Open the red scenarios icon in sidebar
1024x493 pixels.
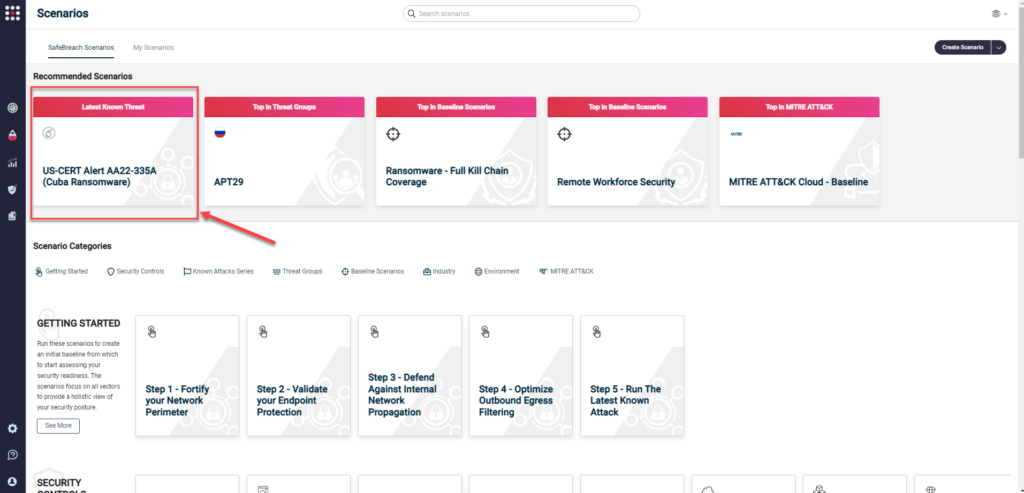[12, 135]
